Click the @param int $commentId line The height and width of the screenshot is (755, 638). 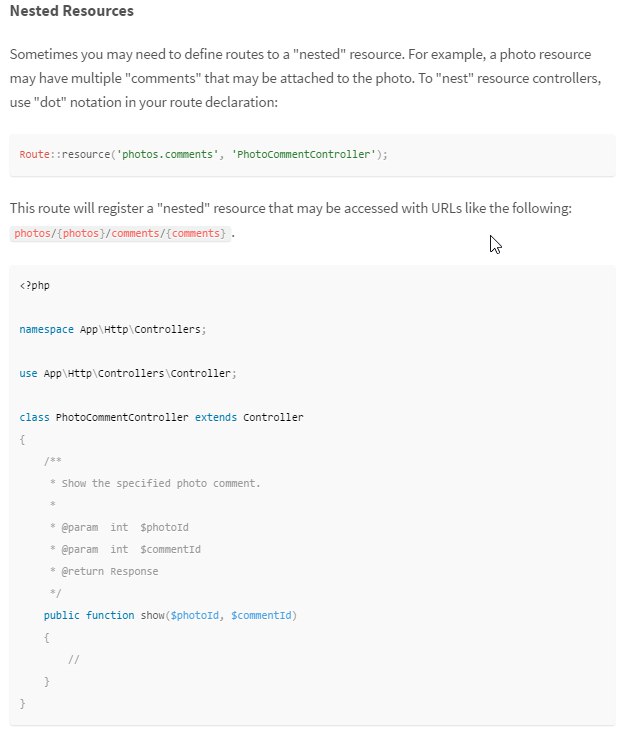click(x=125, y=549)
